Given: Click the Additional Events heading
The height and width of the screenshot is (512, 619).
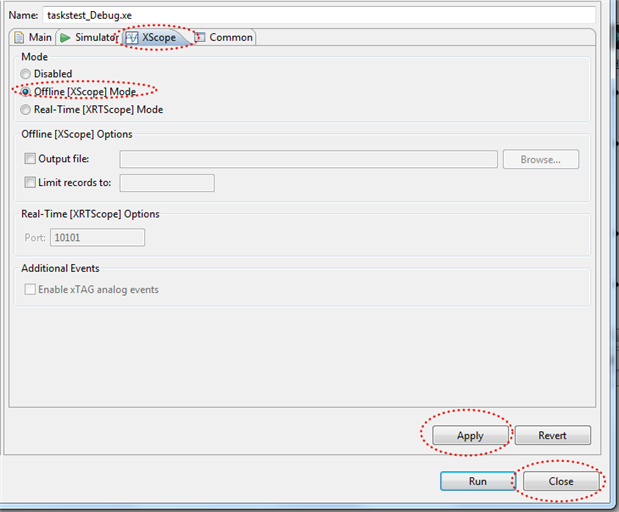Looking at the screenshot, I should [x=60, y=268].
